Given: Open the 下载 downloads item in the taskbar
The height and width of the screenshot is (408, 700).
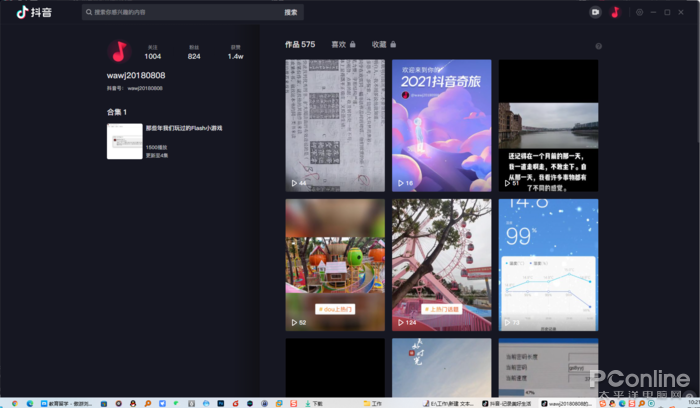Looking at the screenshot, I should (x=314, y=403).
